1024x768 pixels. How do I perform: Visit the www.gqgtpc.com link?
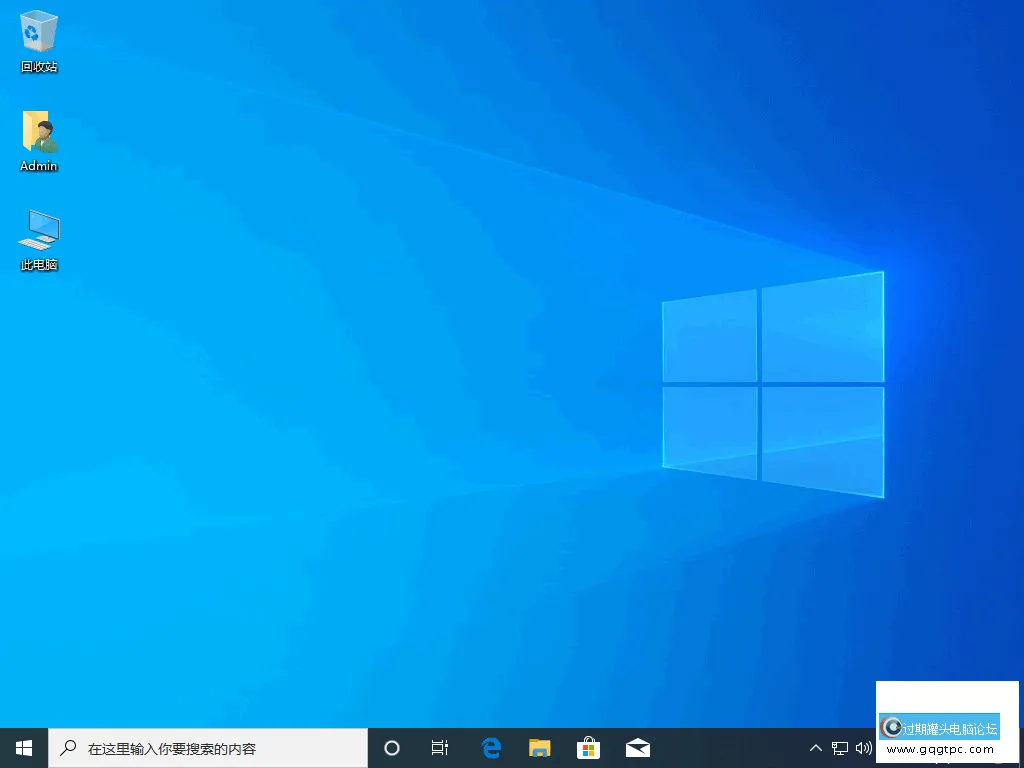tap(941, 751)
